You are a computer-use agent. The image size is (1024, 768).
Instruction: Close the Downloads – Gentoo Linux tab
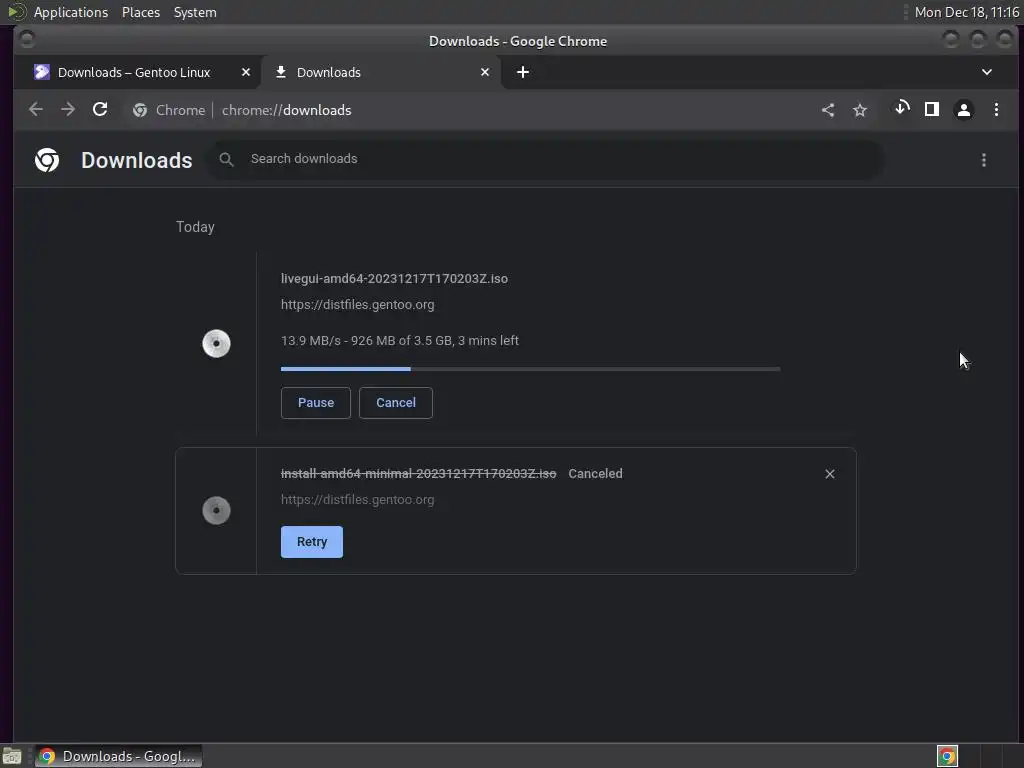pyautogui.click(x=246, y=72)
